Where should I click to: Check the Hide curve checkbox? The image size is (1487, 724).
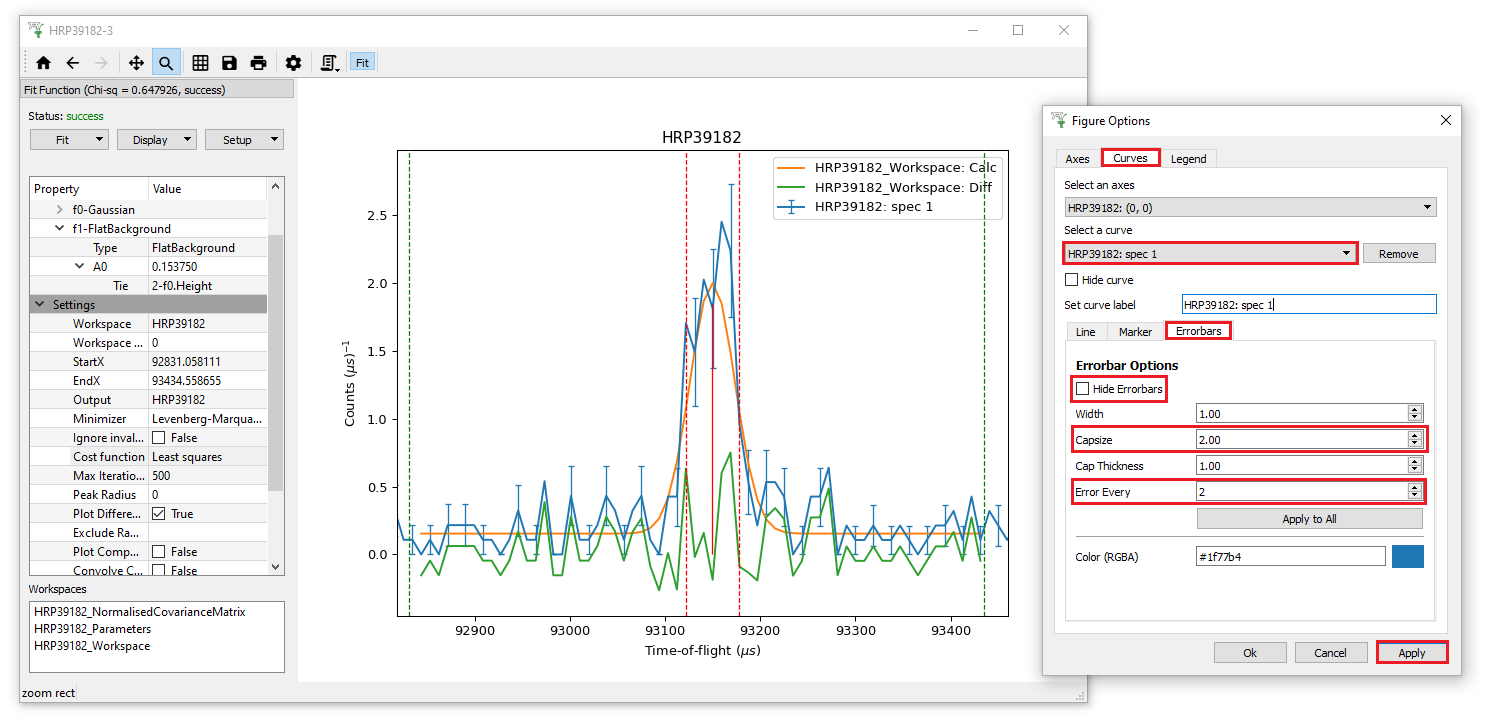[1073, 280]
